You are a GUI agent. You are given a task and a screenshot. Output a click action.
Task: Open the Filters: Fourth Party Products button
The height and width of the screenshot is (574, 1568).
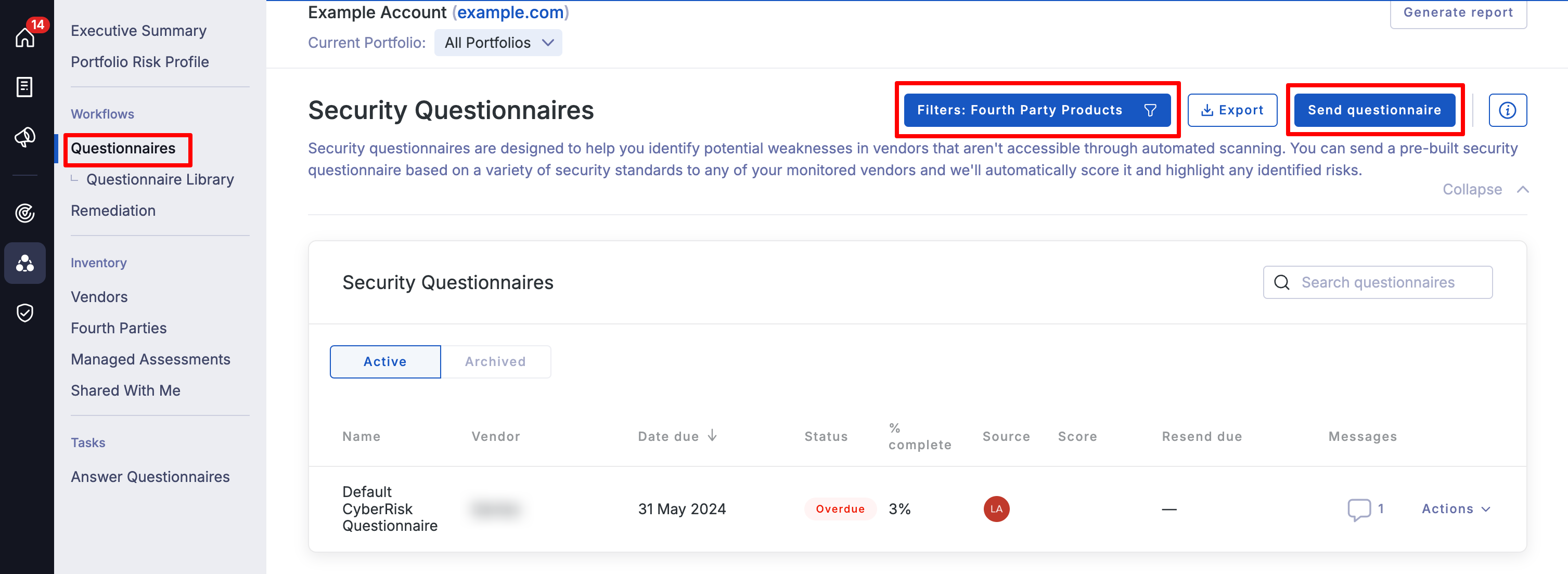tap(1037, 110)
